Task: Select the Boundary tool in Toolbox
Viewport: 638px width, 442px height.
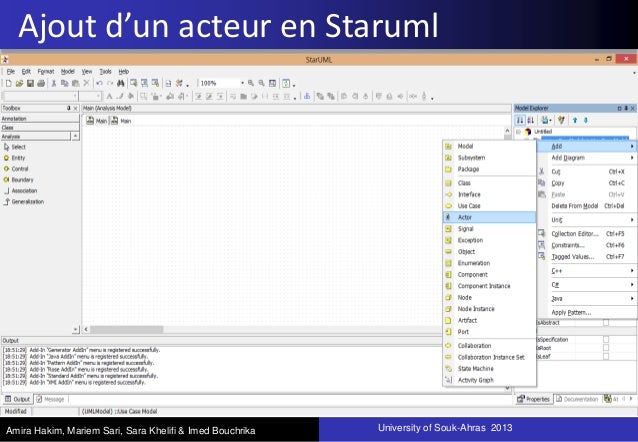Action: pos(19,180)
